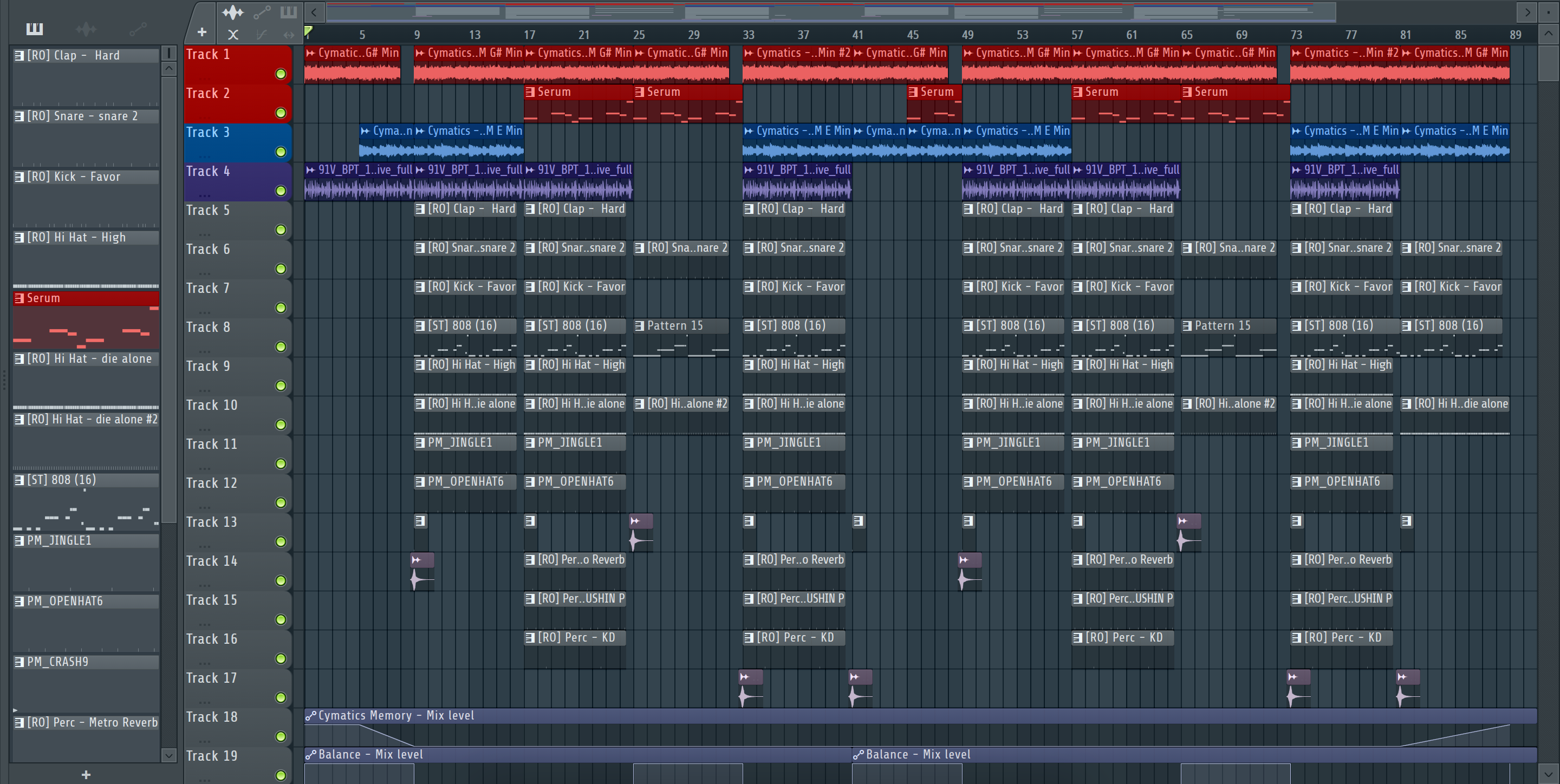Select Serum pattern in picker list

pyautogui.click(x=86, y=298)
